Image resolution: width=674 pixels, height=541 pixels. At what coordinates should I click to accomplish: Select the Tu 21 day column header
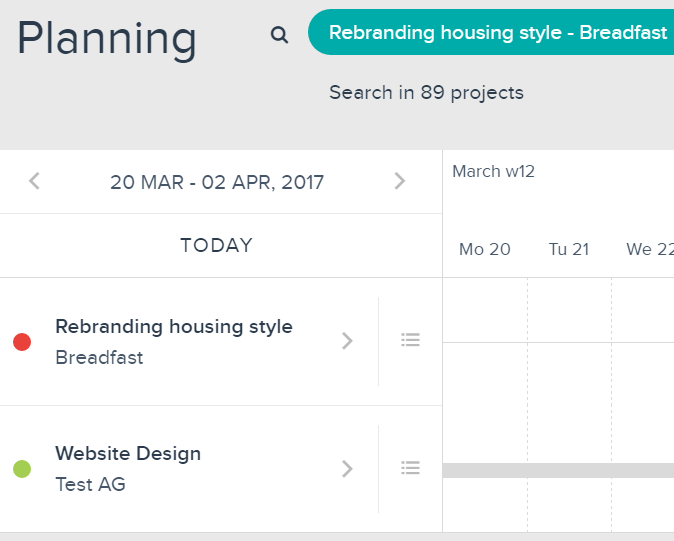point(569,249)
